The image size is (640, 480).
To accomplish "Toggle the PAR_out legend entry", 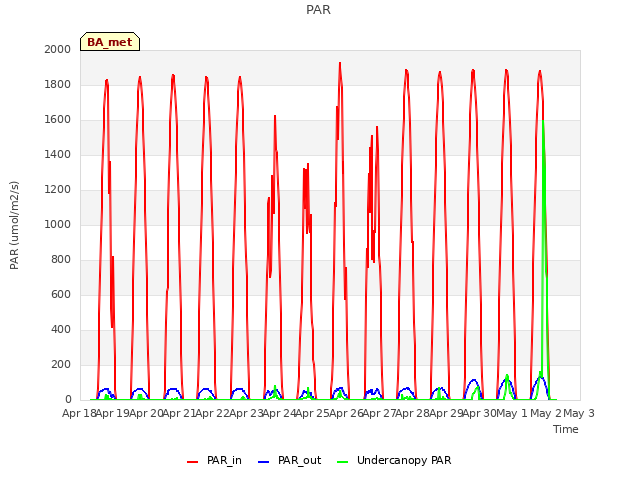I will (290, 460).
